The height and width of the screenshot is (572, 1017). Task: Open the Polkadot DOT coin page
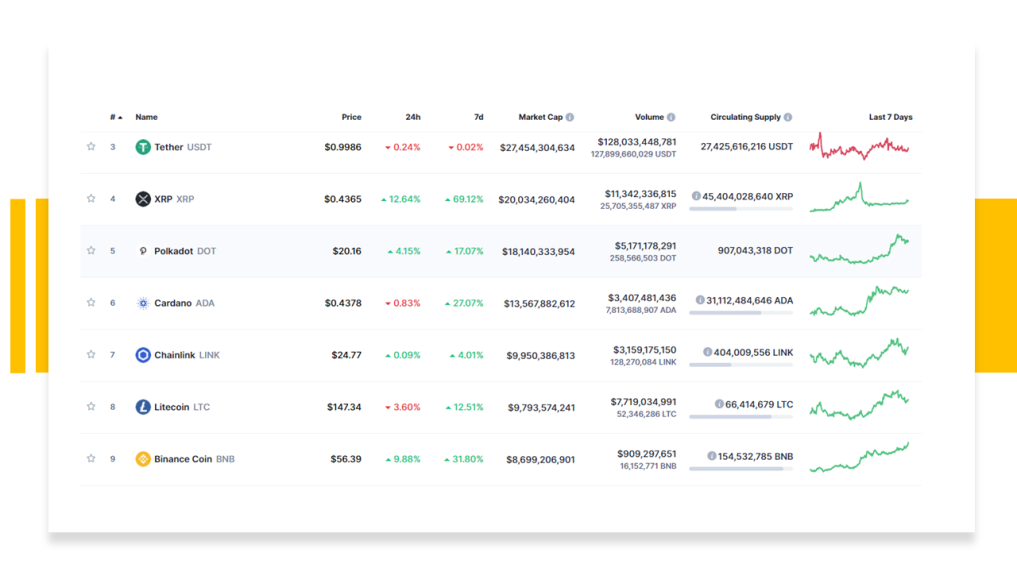click(185, 251)
